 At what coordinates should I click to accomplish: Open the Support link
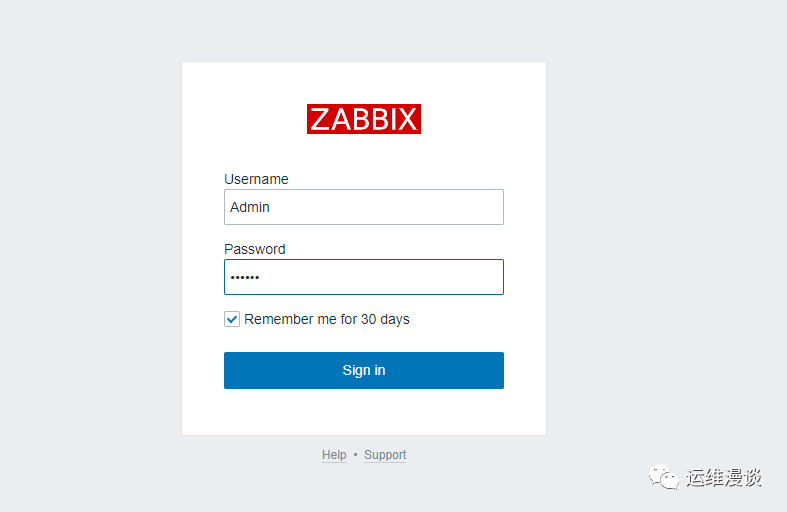385,455
